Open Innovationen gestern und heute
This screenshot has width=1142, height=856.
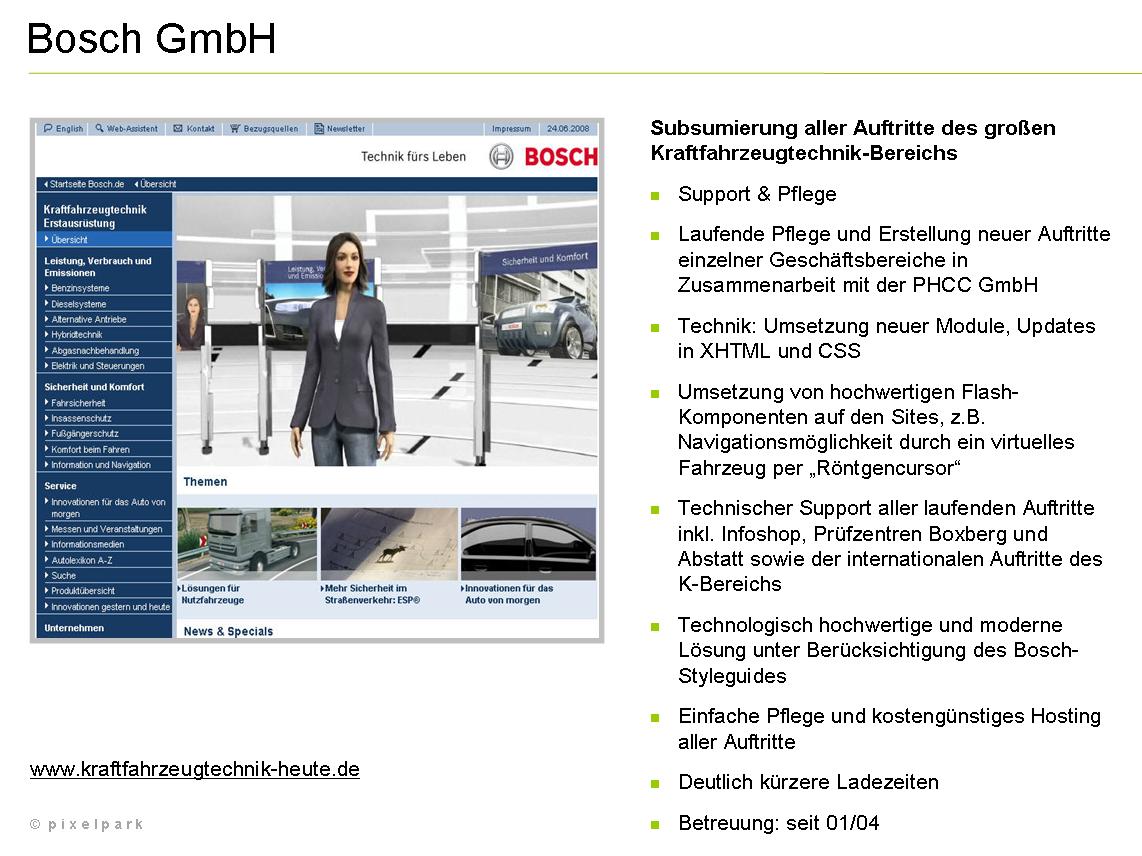point(106,607)
